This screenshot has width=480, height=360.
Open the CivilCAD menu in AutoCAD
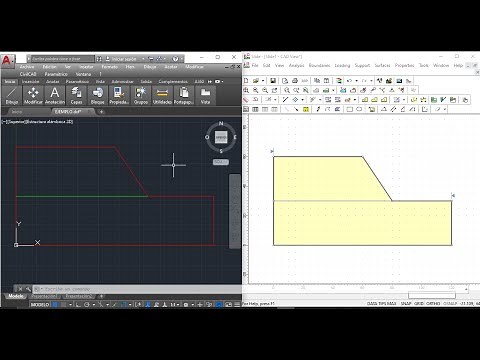[28, 74]
